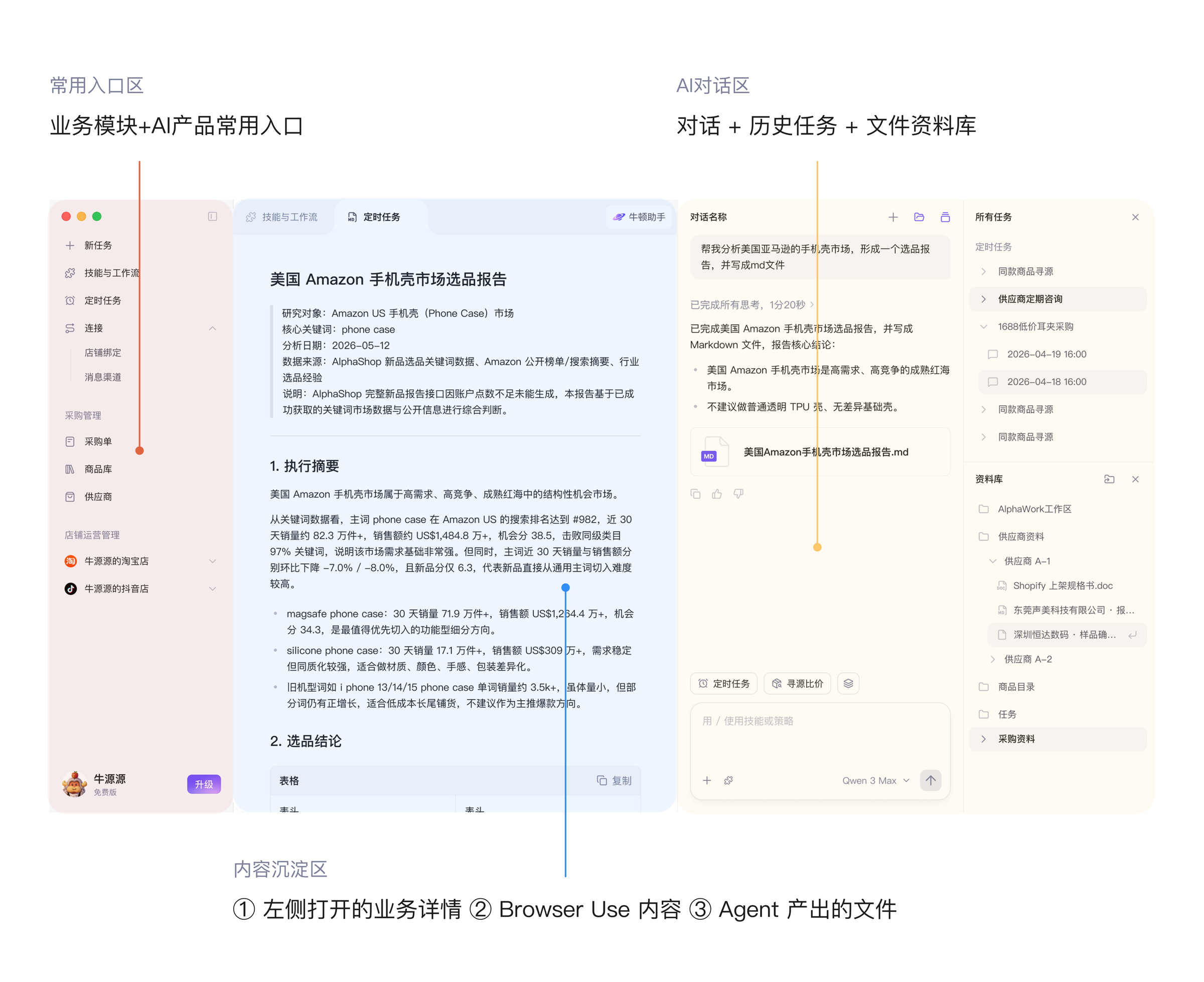
Task: Click the 升级 upgrade button
Action: coord(204,784)
